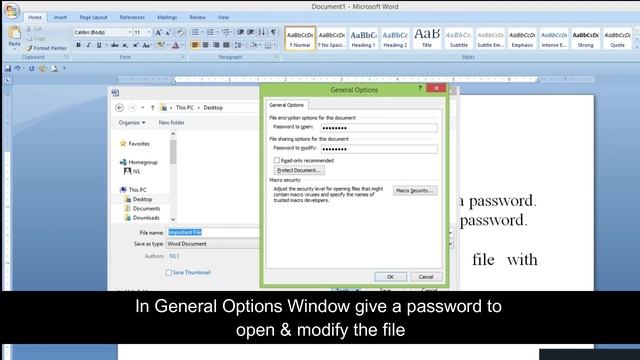
Task: Activate the Format Painter tool
Action: tap(47, 48)
